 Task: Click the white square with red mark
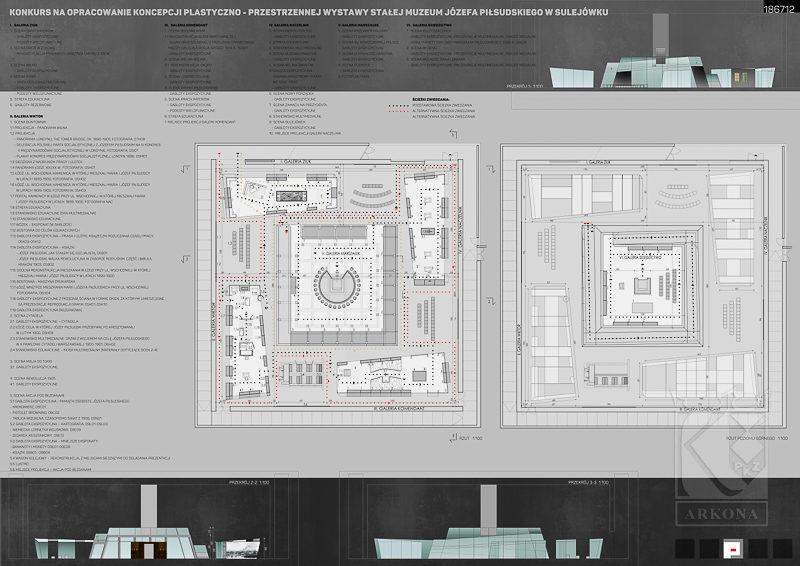(733, 549)
